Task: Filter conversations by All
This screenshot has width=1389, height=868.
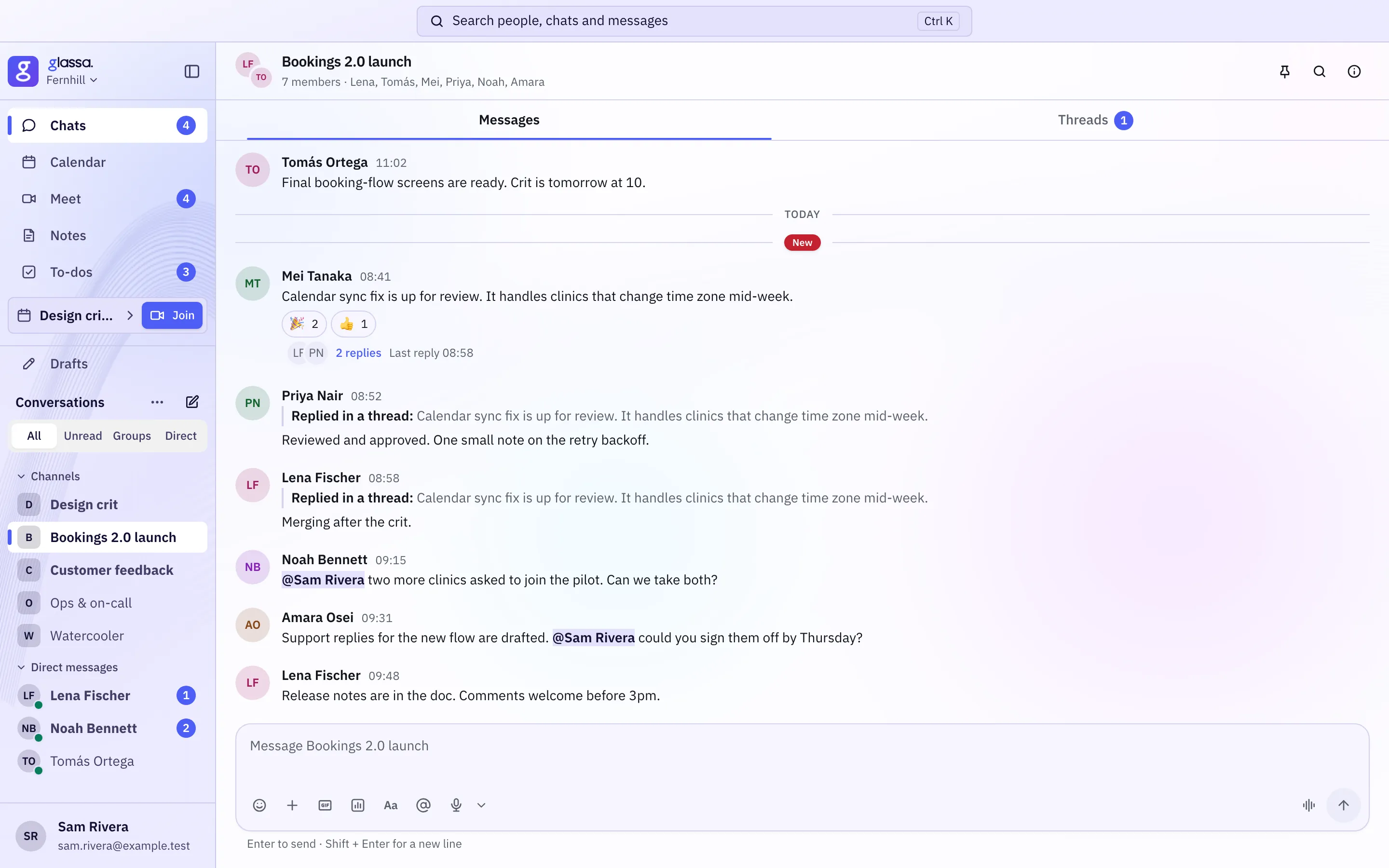Action: tap(34, 436)
